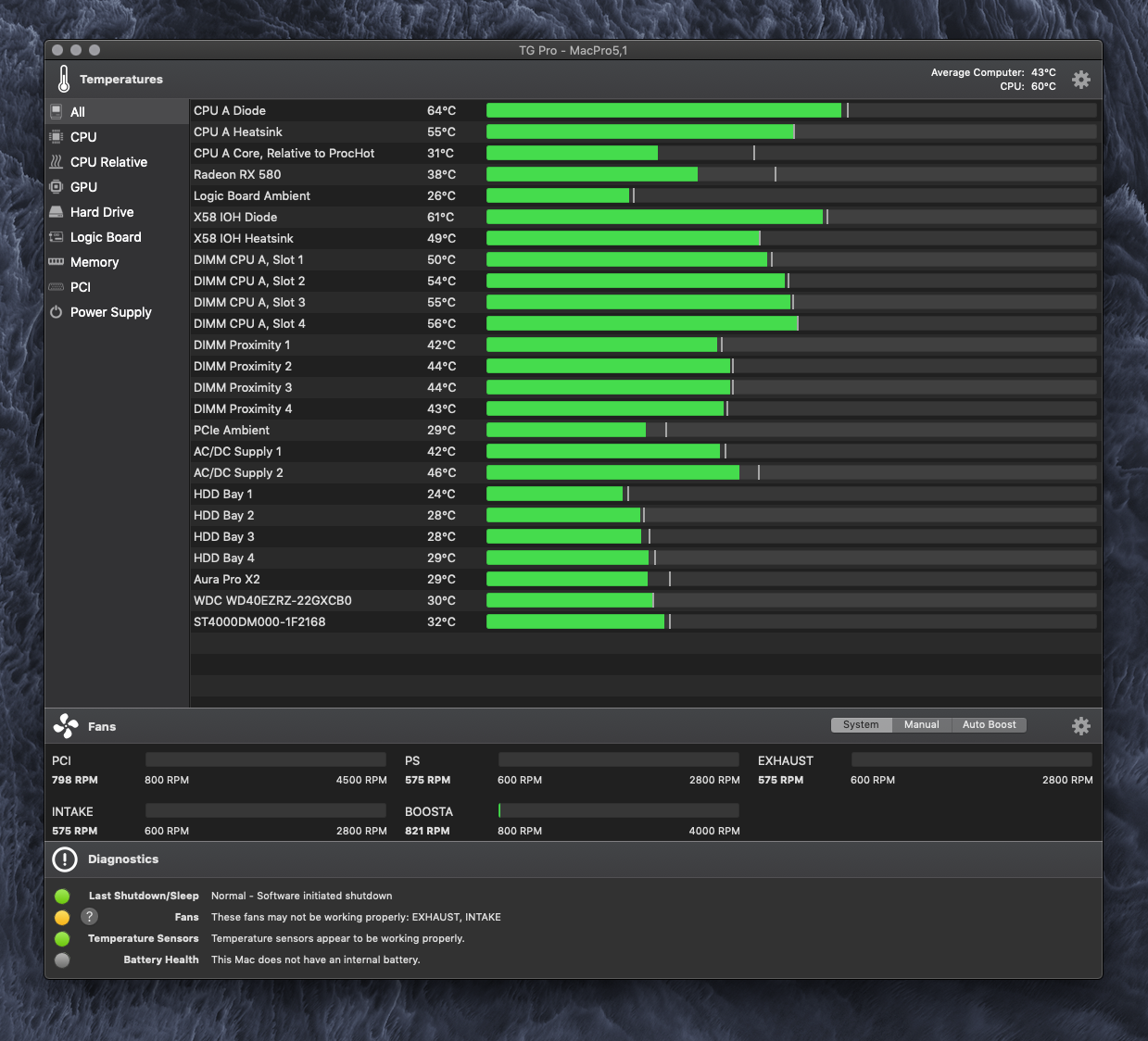Click the green Temperature Sensors status indicator
Viewport: 1148px width, 1041px height.
tap(62, 938)
